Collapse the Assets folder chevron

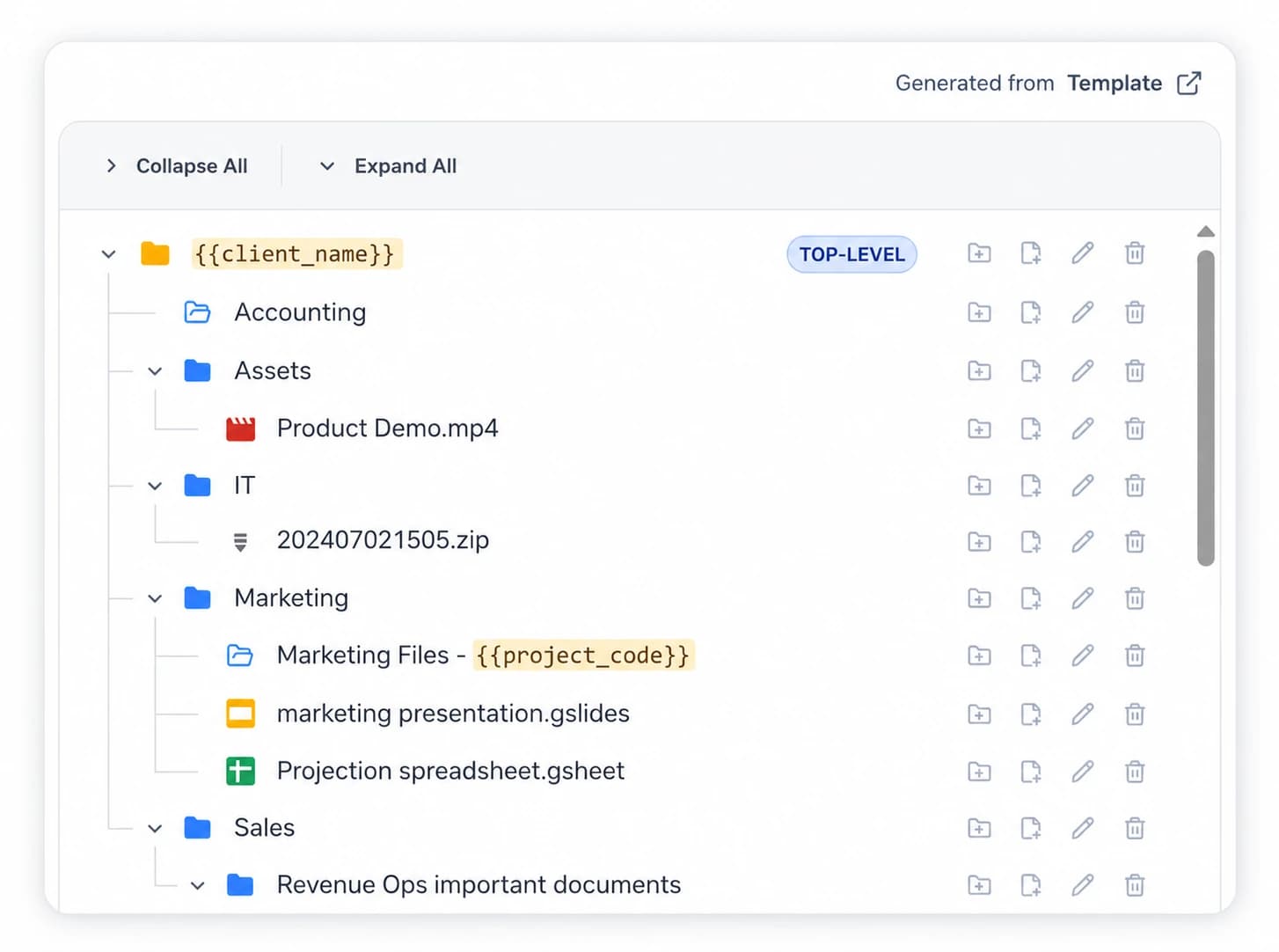(x=155, y=371)
